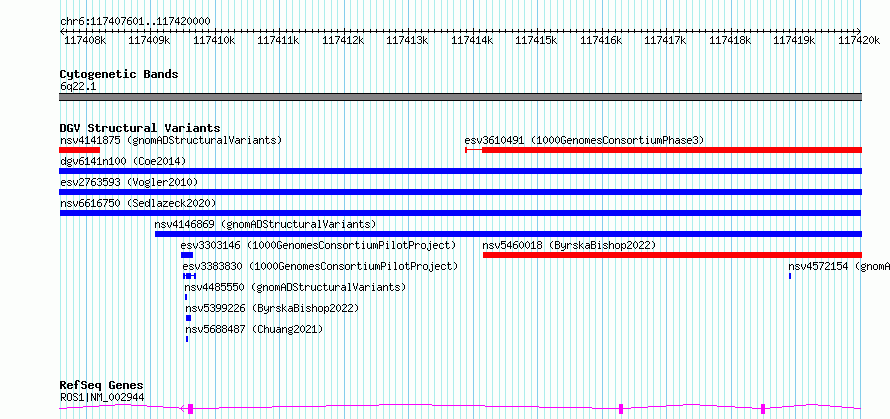The image size is (890, 419).
Task: Click the esv3383830 small blue glyph
Action: (x=190, y=275)
